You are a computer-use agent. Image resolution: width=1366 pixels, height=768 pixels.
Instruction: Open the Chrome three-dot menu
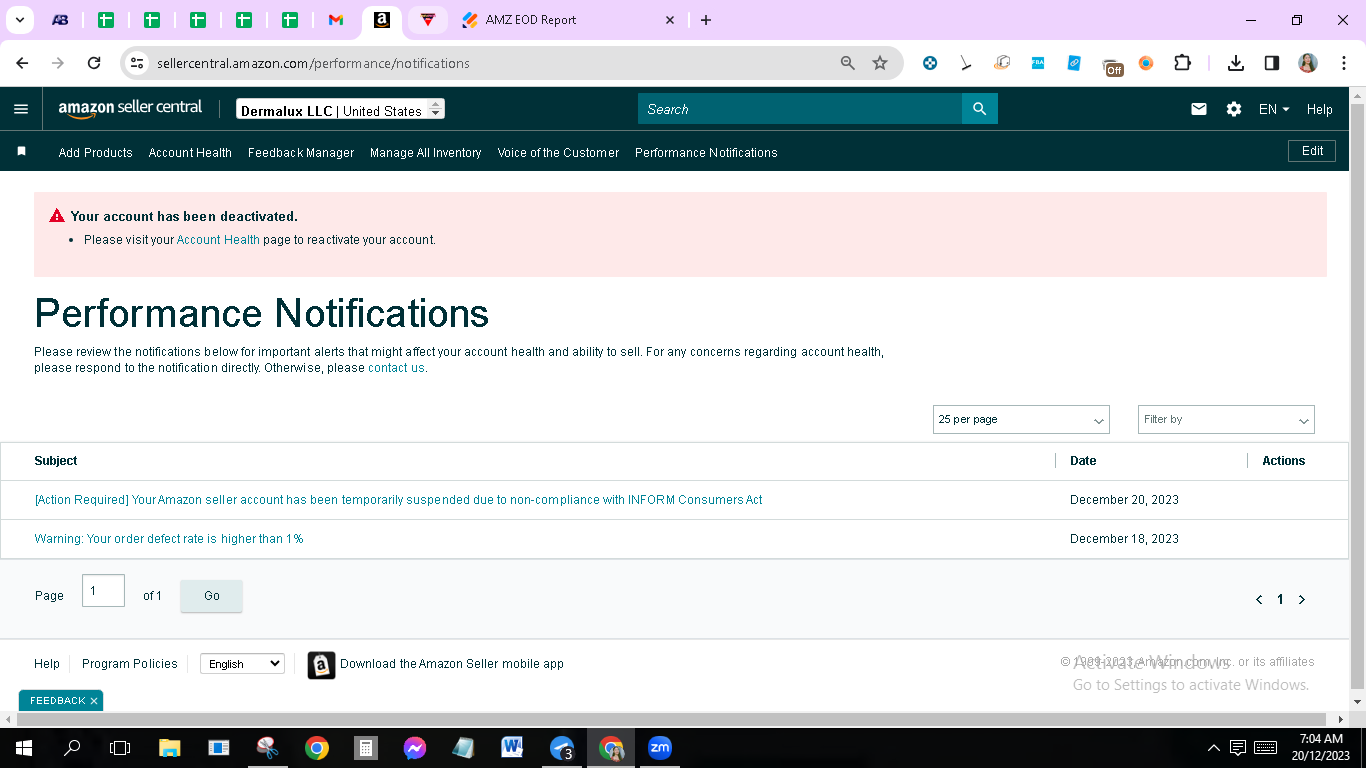[x=1342, y=63]
